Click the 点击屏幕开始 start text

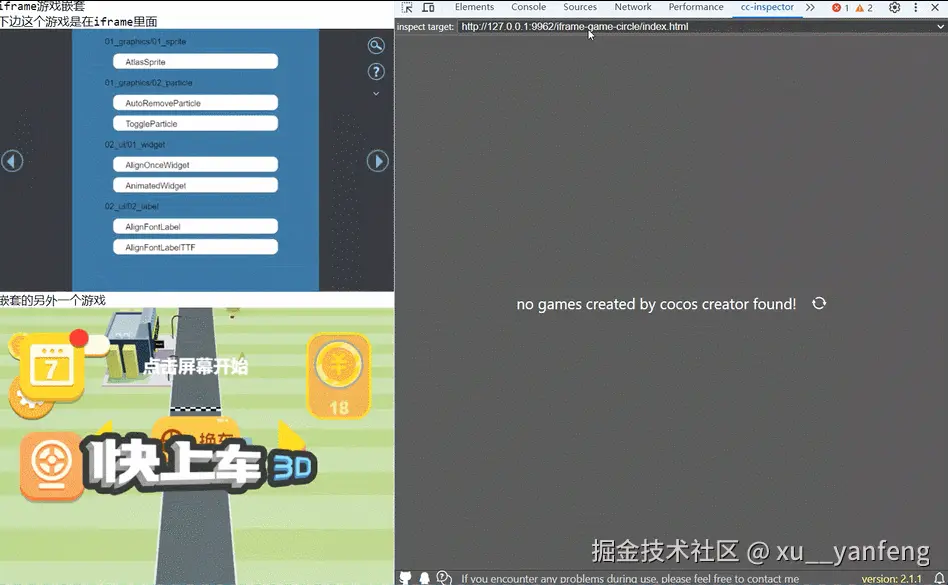click(x=195, y=366)
